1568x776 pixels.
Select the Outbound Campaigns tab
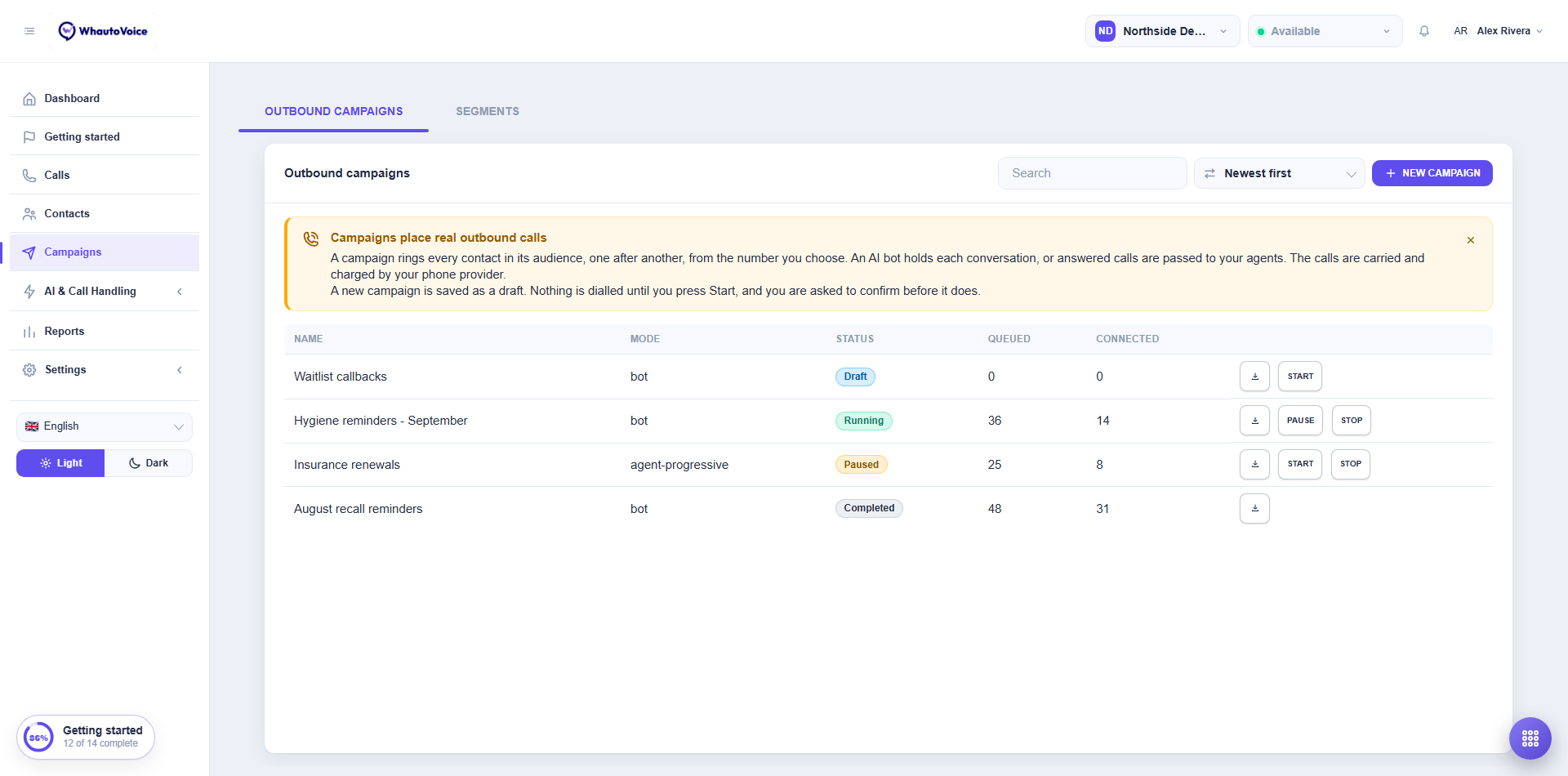coord(333,111)
